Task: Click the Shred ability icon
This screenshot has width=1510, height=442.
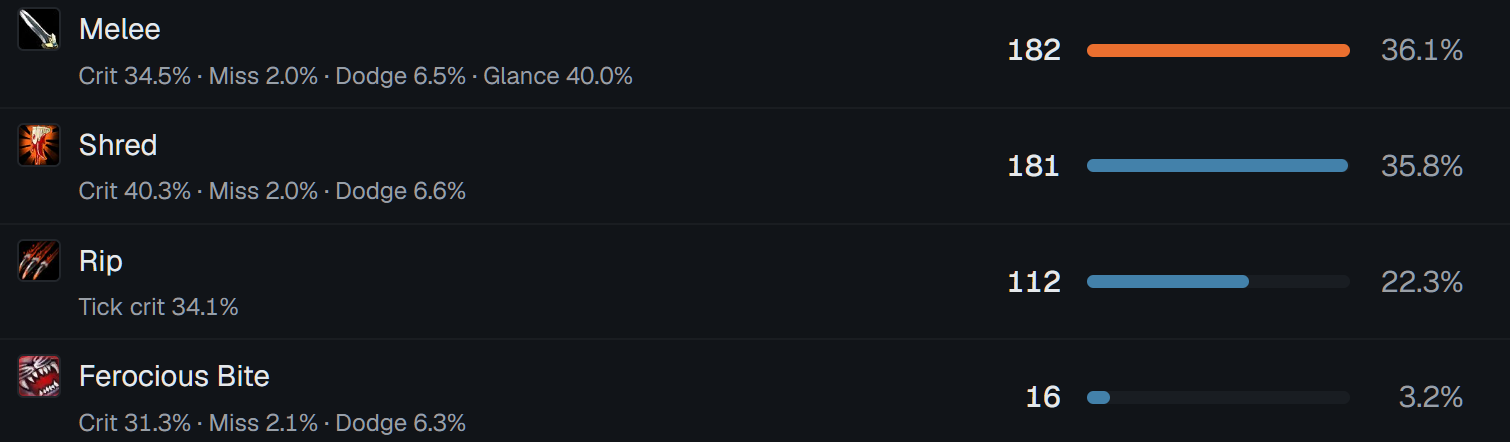Action: (x=39, y=145)
